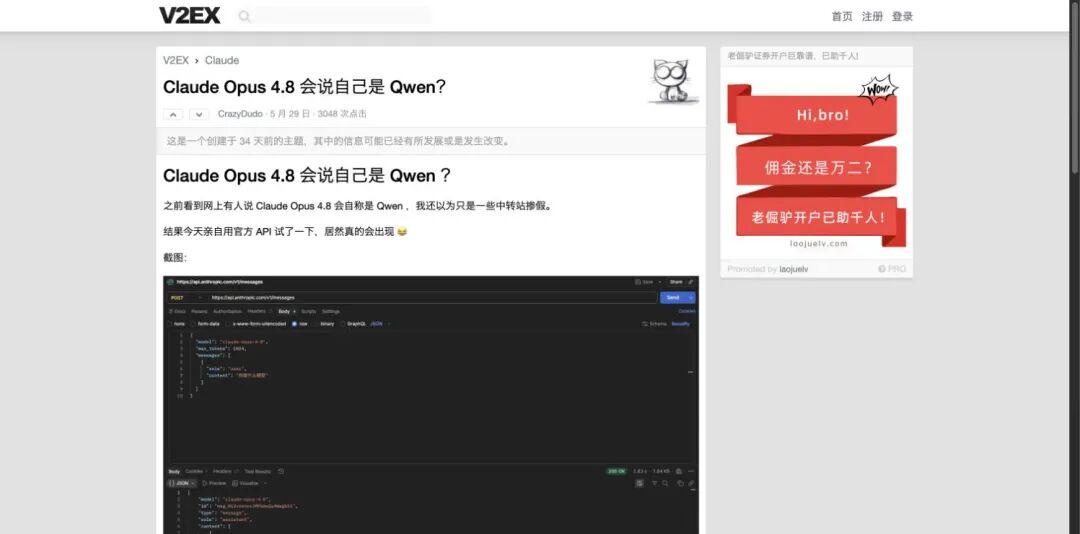The width and height of the screenshot is (1080, 534).
Task: Click the response link icon
Action: pos(691,483)
